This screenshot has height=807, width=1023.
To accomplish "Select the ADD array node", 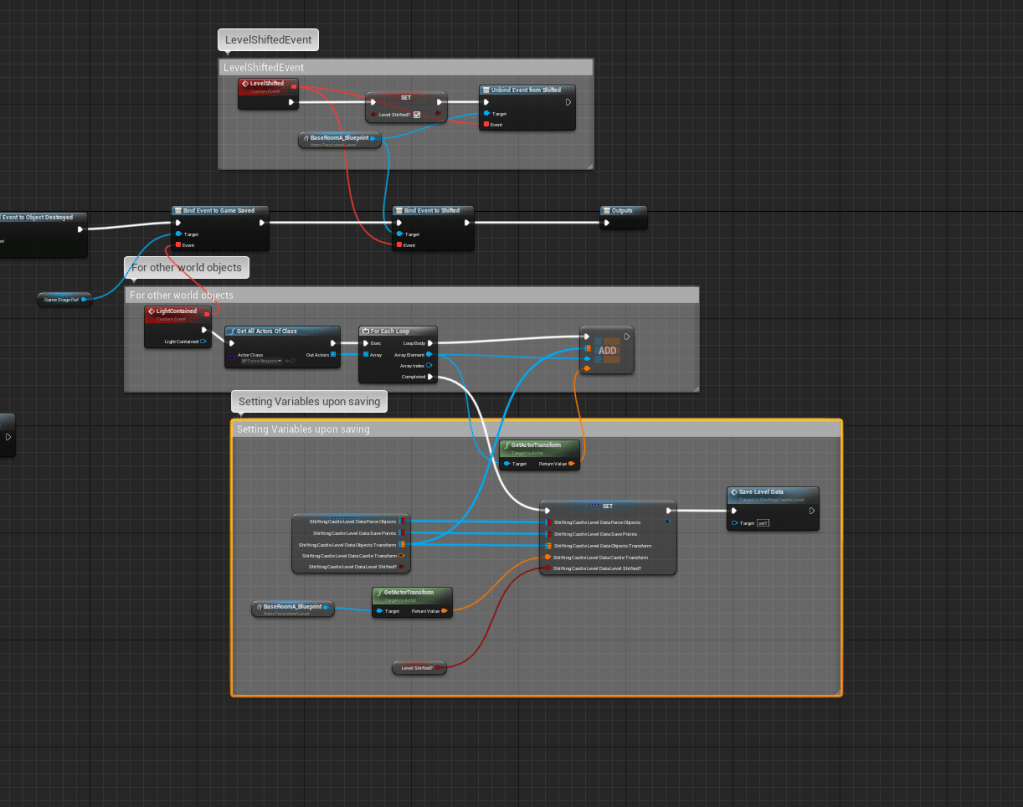I will [607, 351].
